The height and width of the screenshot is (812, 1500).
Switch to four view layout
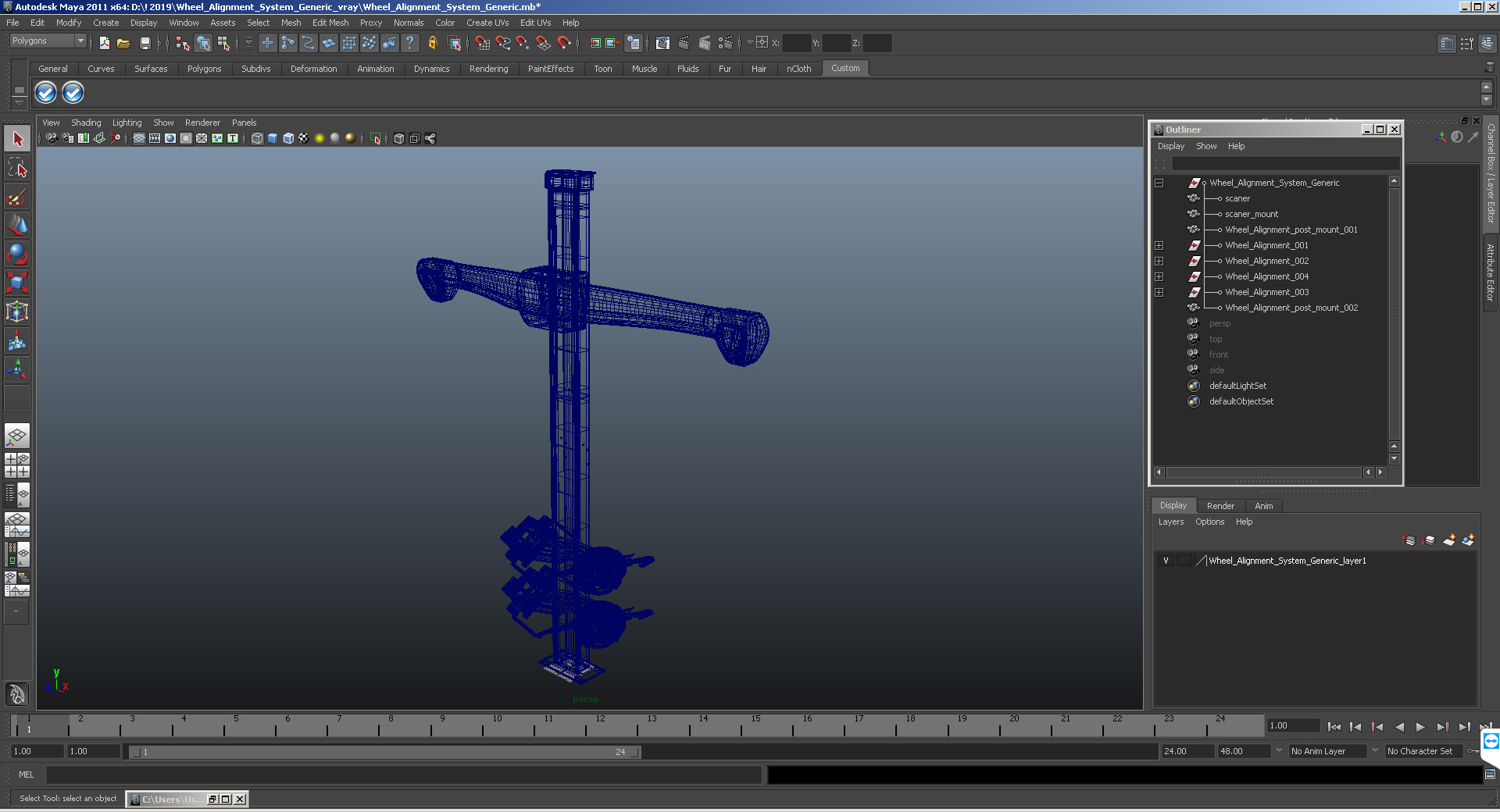(17, 465)
